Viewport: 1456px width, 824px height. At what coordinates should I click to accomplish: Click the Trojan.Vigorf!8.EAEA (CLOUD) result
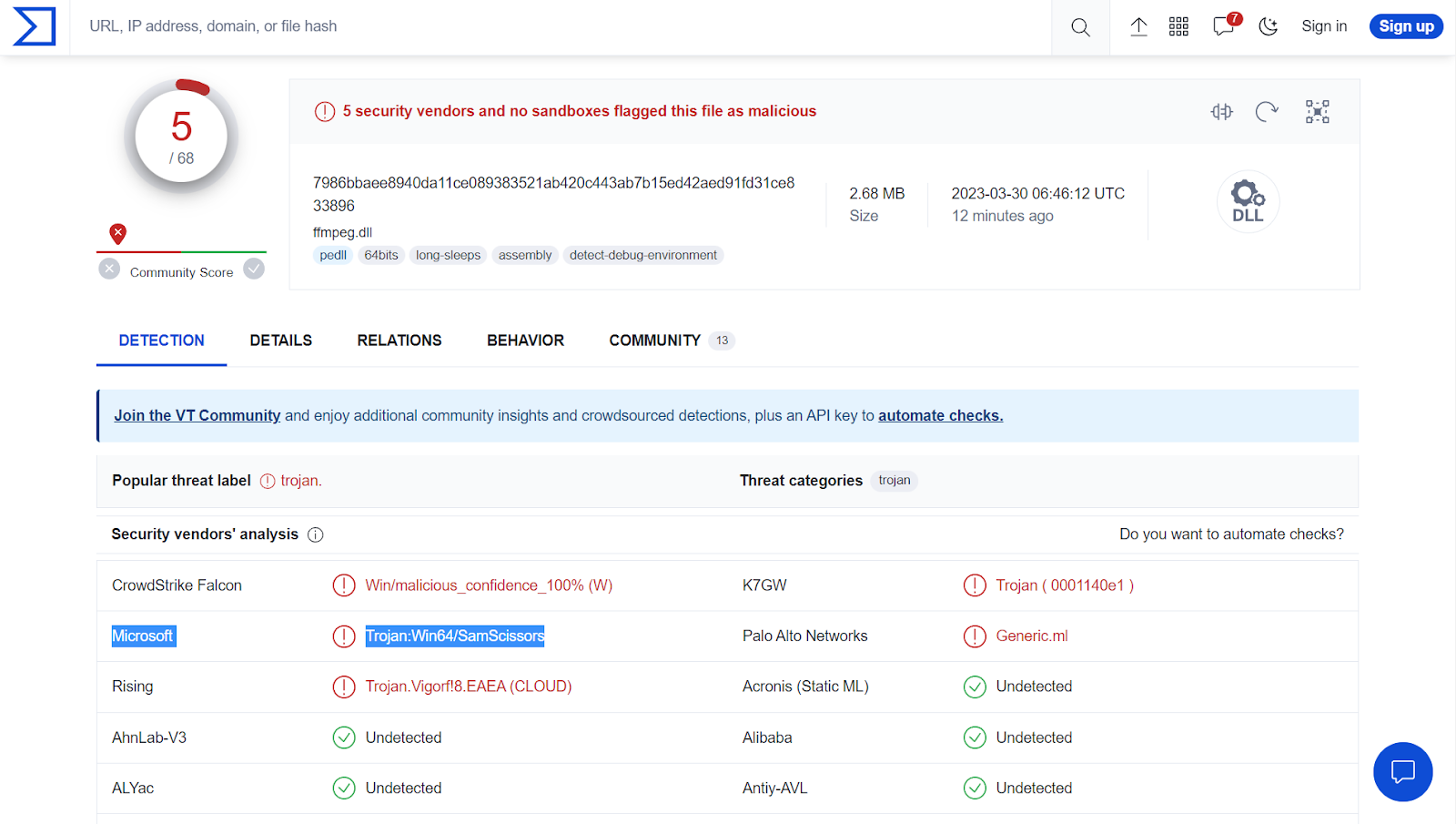click(x=469, y=687)
